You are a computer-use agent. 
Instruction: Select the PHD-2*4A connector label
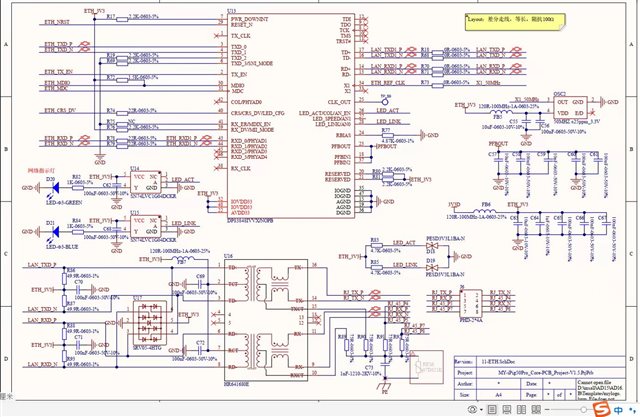471,320
